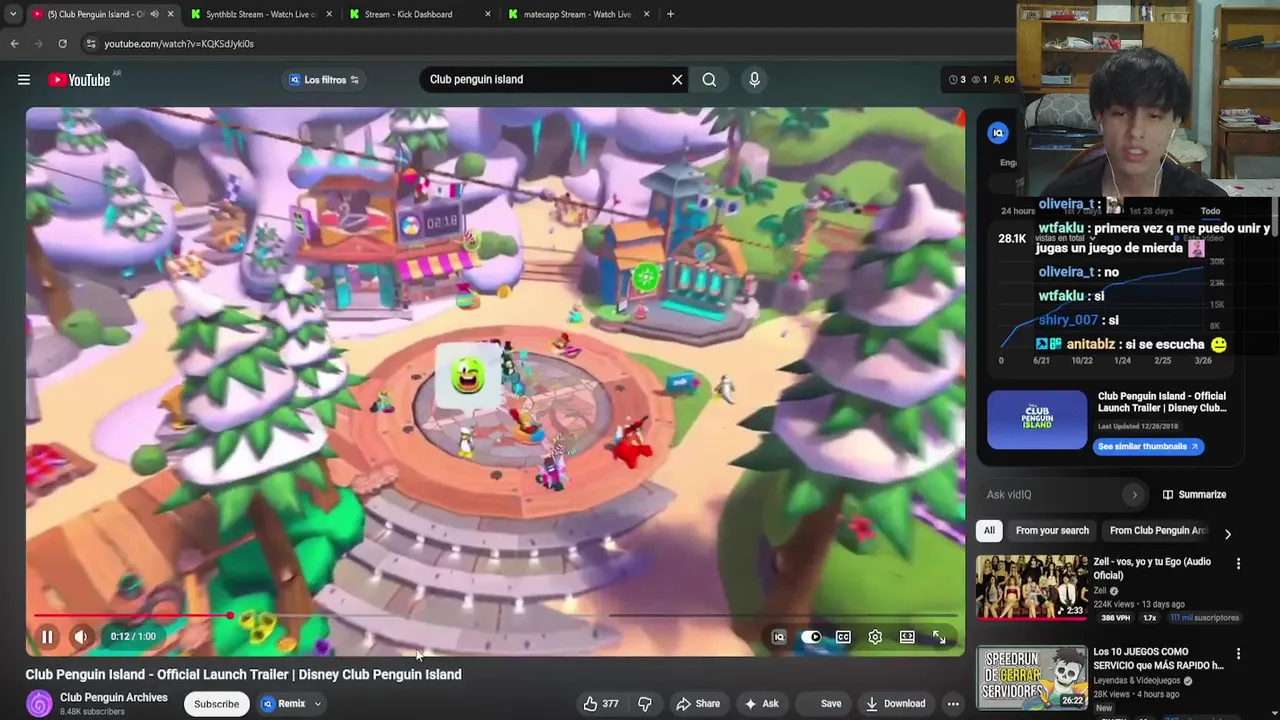Download the video
1280x720 pixels.
[x=896, y=703]
